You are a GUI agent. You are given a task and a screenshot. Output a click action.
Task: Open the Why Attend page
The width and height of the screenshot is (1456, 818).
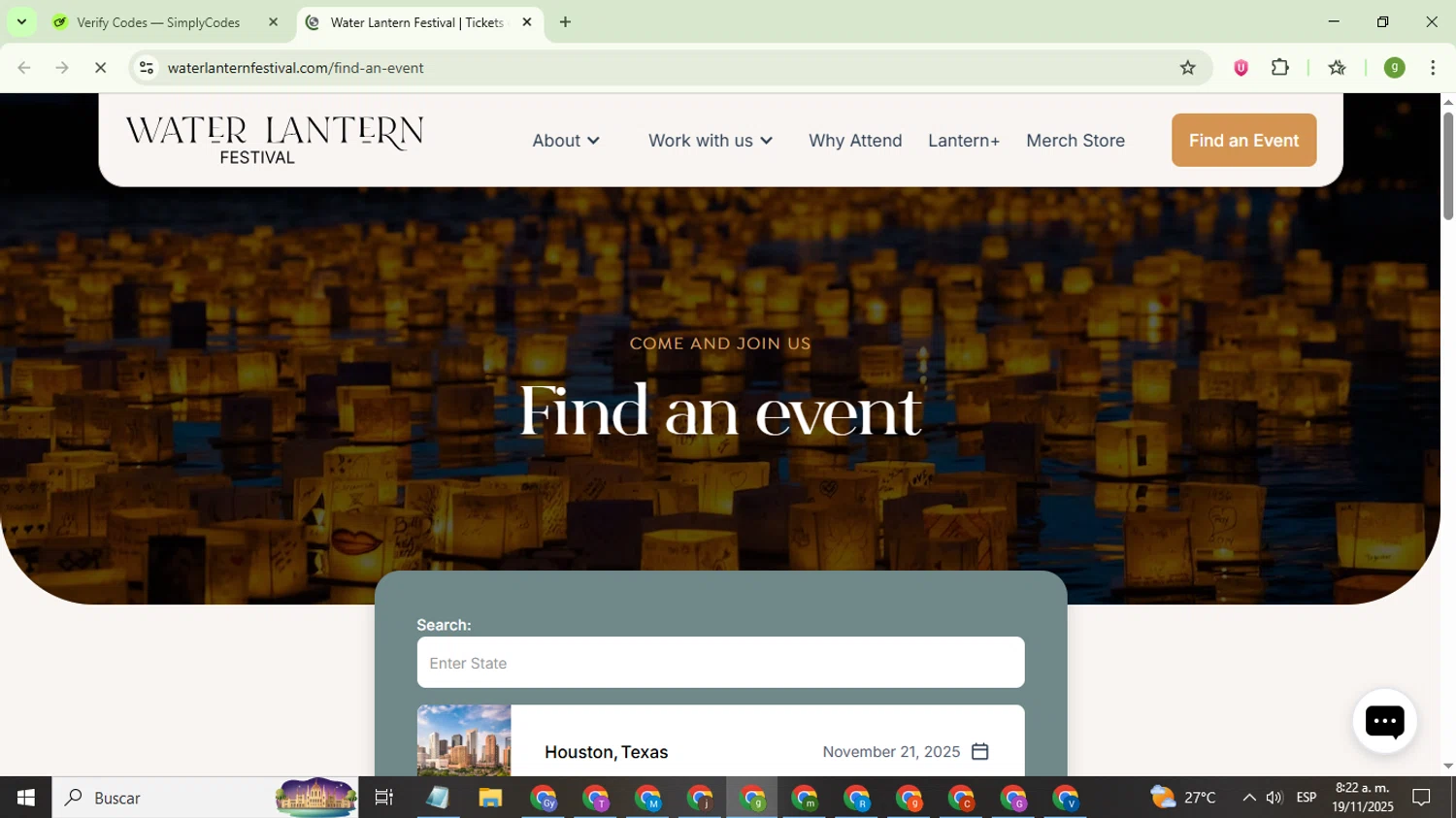pos(855,141)
